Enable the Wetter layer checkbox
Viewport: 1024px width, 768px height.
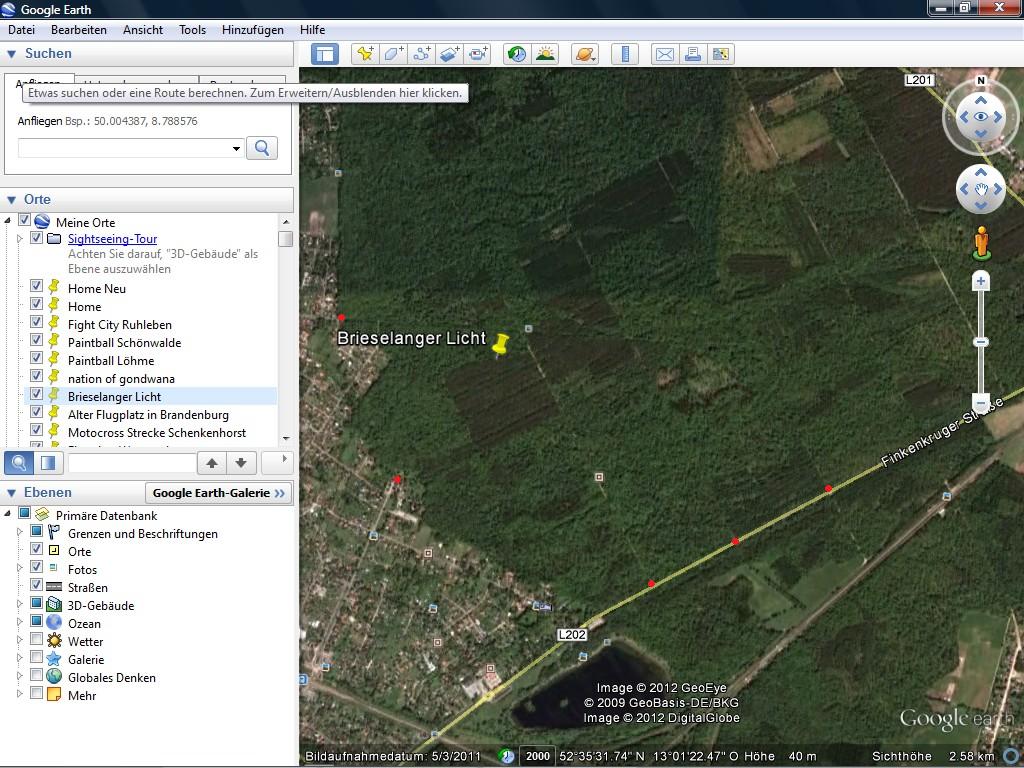37,639
